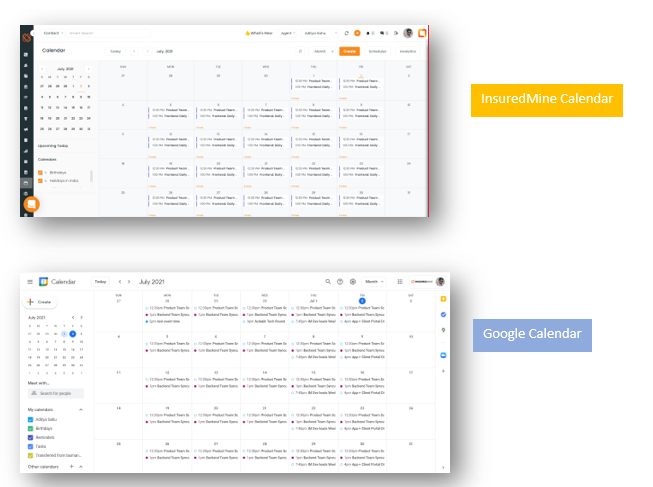Open the Google account avatar
Screen dimensions: 653x487
tap(440, 282)
